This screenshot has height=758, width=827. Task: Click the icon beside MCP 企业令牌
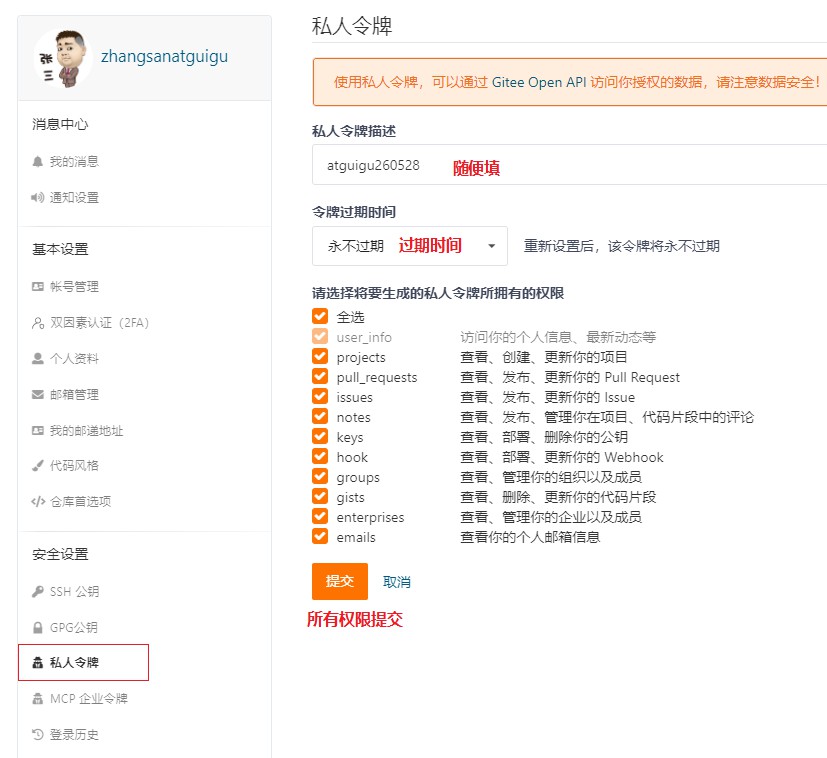(x=37, y=699)
